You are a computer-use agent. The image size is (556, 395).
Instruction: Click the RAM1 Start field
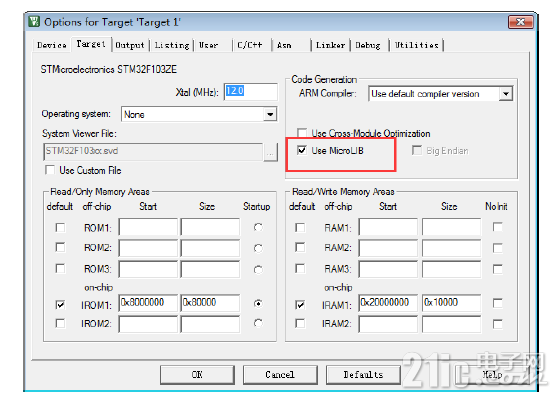pos(388,227)
